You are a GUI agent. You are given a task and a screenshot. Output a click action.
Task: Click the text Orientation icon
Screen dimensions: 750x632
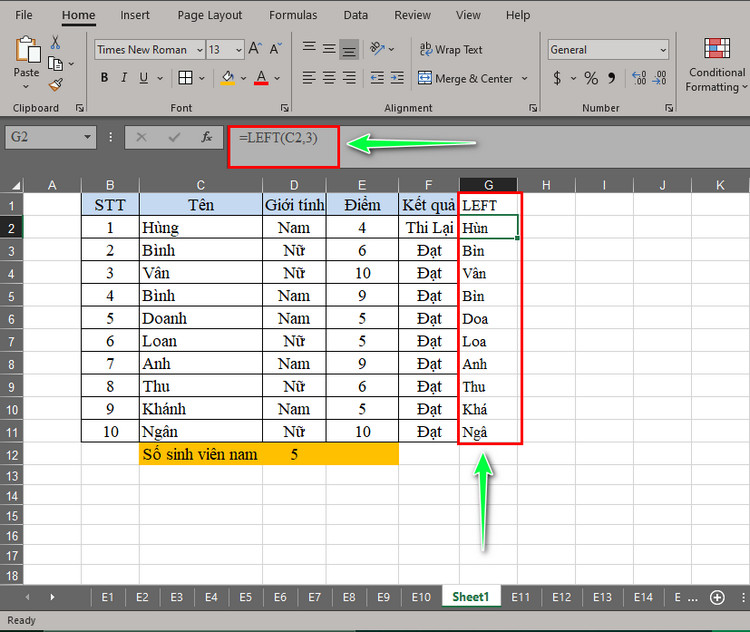point(378,49)
